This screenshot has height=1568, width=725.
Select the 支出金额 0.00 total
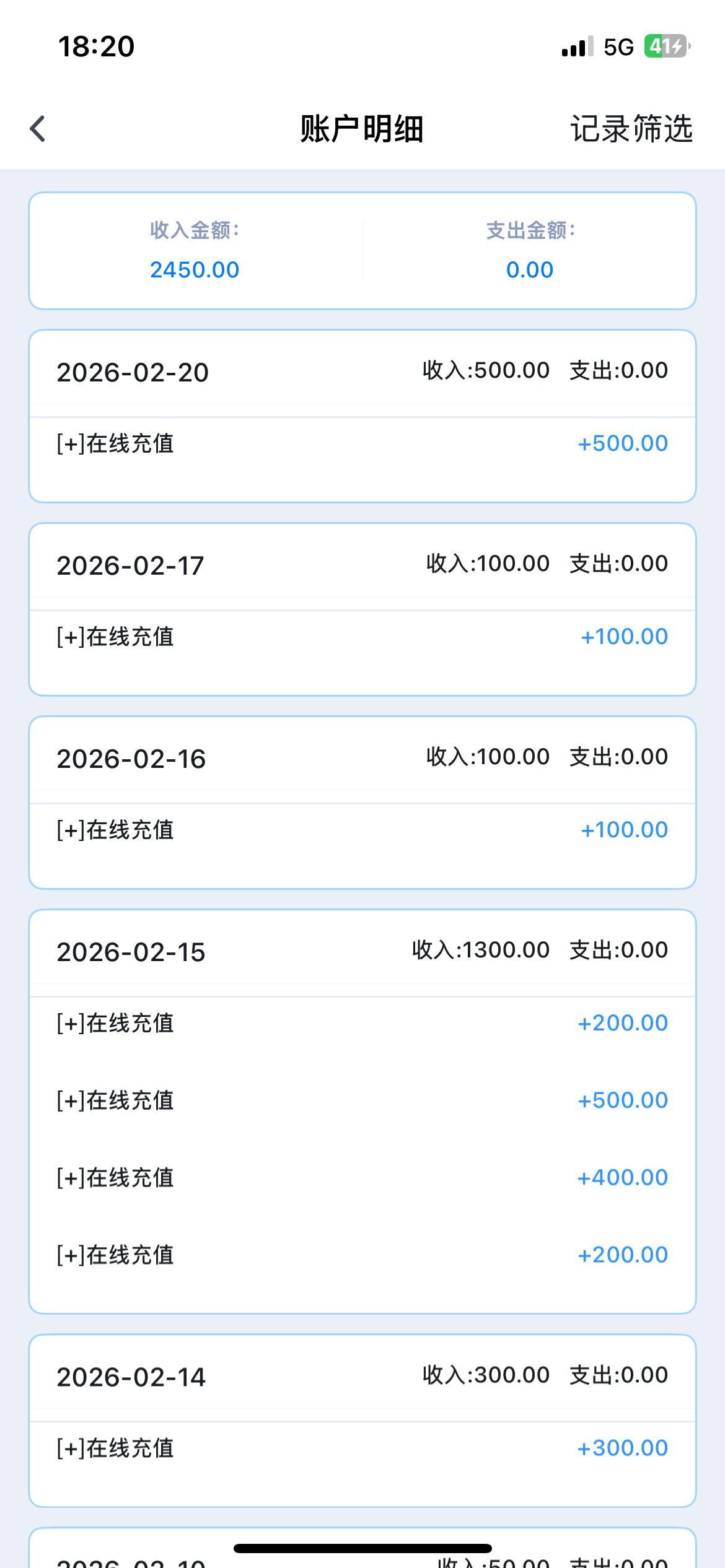coord(530,269)
